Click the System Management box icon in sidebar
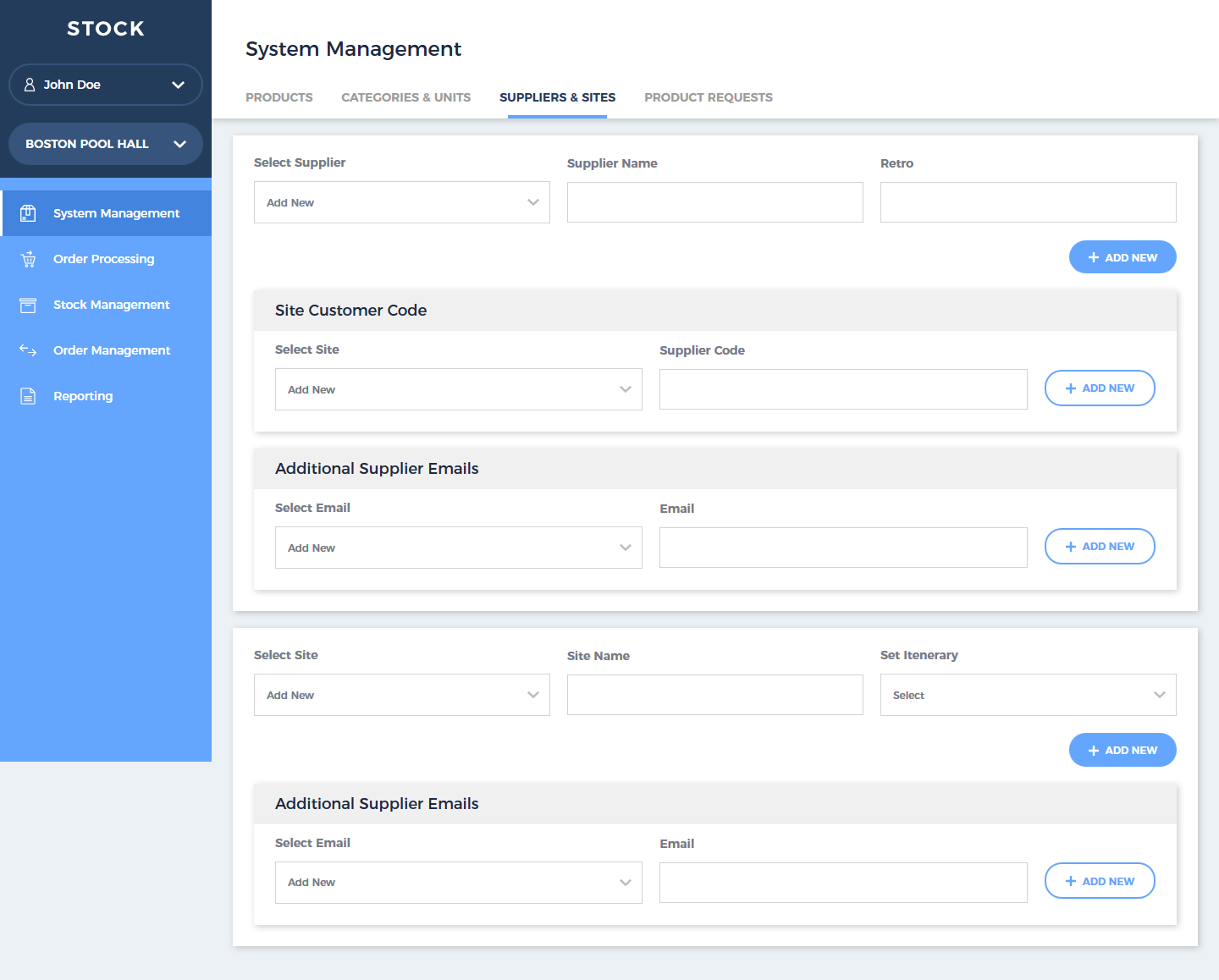Image resolution: width=1219 pixels, height=980 pixels. coord(28,213)
